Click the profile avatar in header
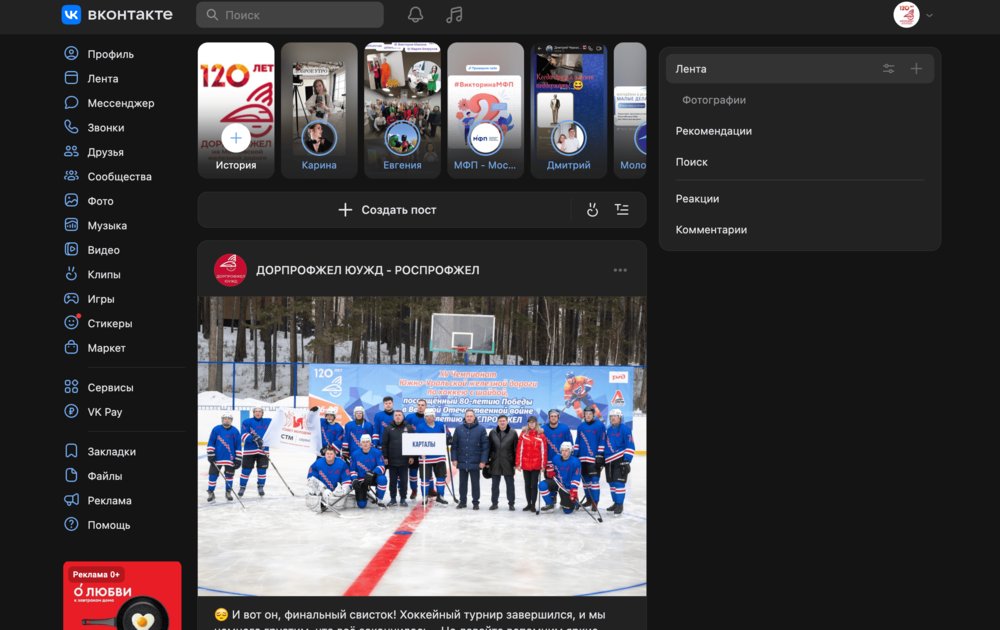Viewport: 1000px width, 630px height. point(906,15)
